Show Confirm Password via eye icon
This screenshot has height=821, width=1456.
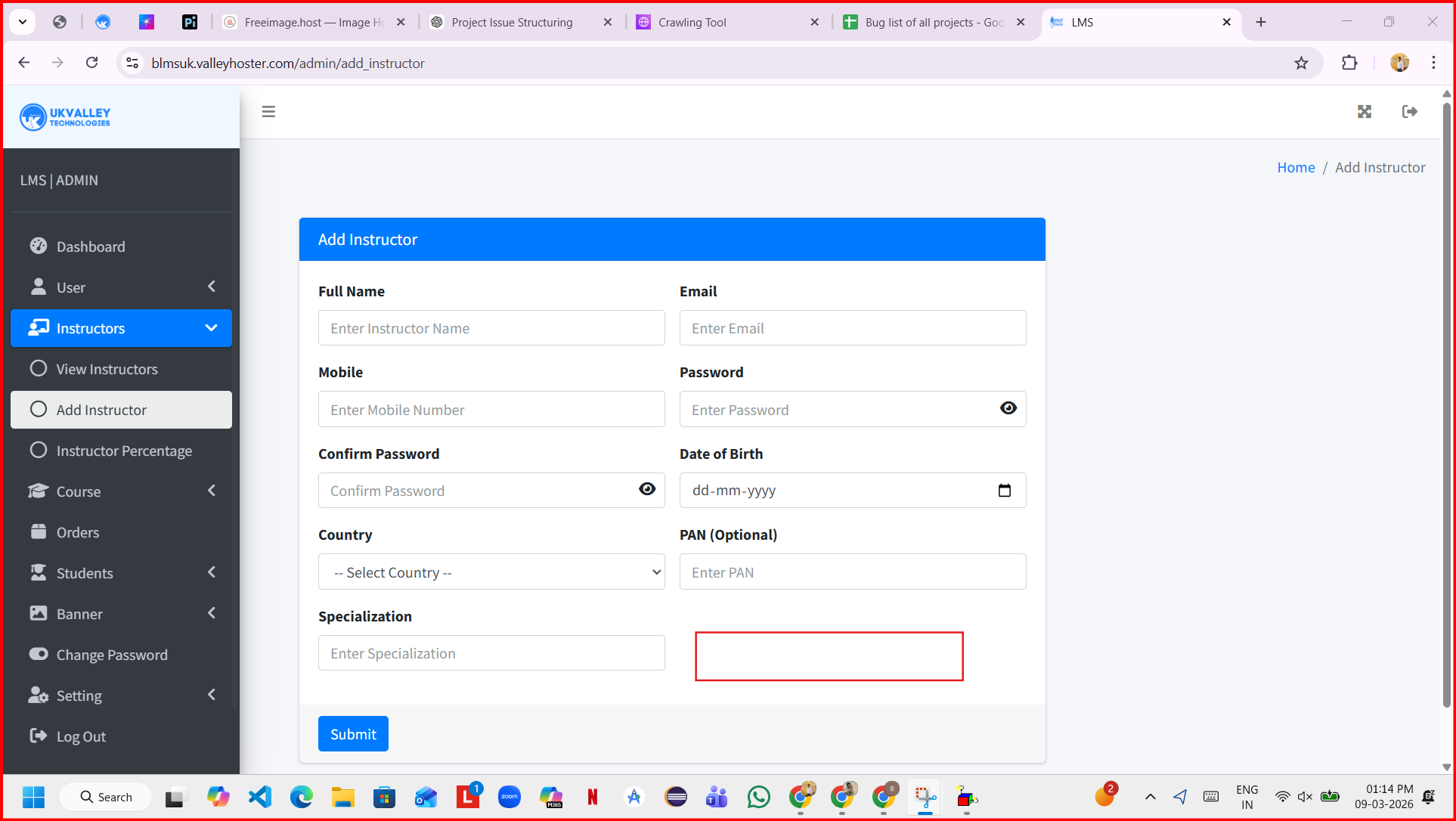point(647,490)
